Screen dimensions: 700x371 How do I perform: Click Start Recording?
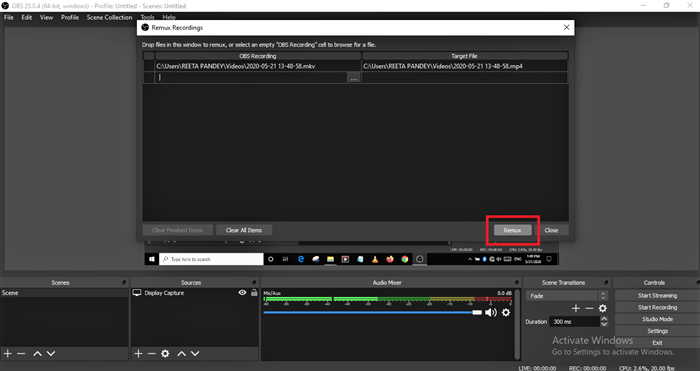[x=657, y=308]
